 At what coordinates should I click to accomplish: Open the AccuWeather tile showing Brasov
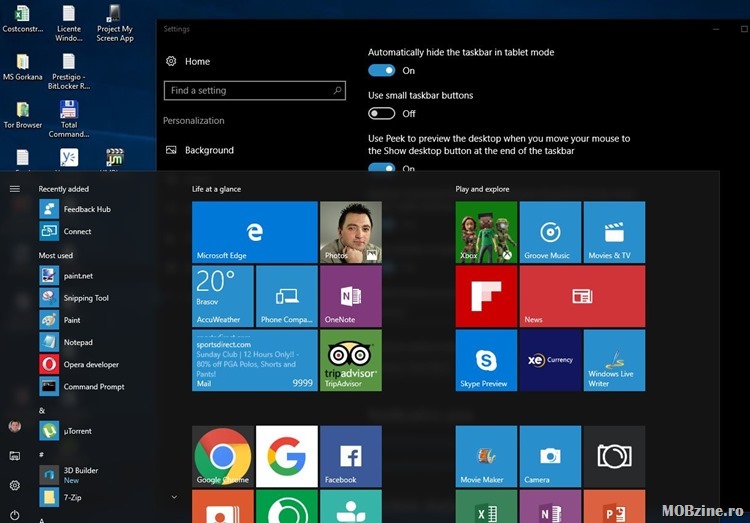click(222, 296)
